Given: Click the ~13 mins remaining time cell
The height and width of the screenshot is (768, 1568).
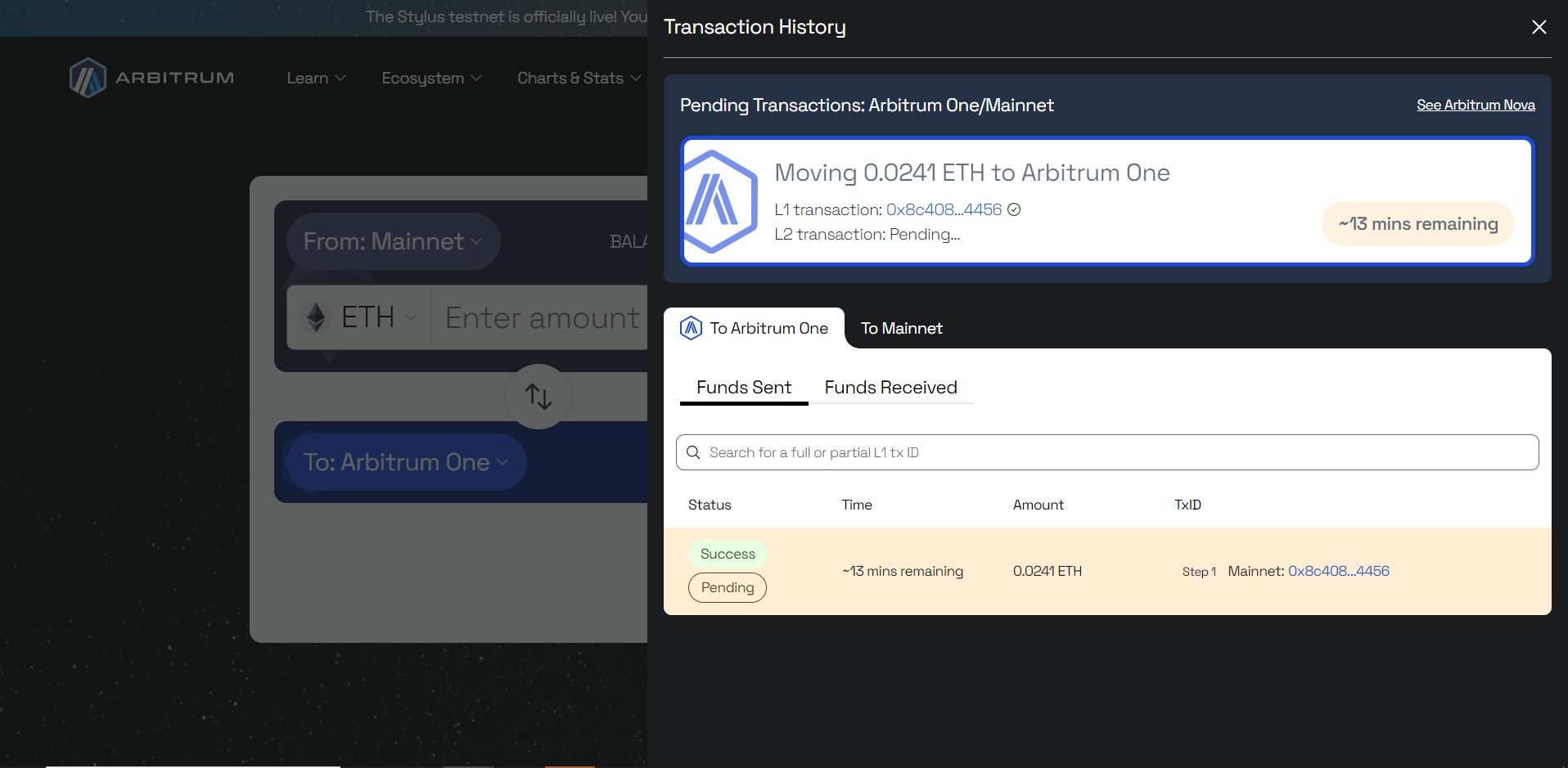Looking at the screenshot, I should pyautogui.click(x=903, y=571).
